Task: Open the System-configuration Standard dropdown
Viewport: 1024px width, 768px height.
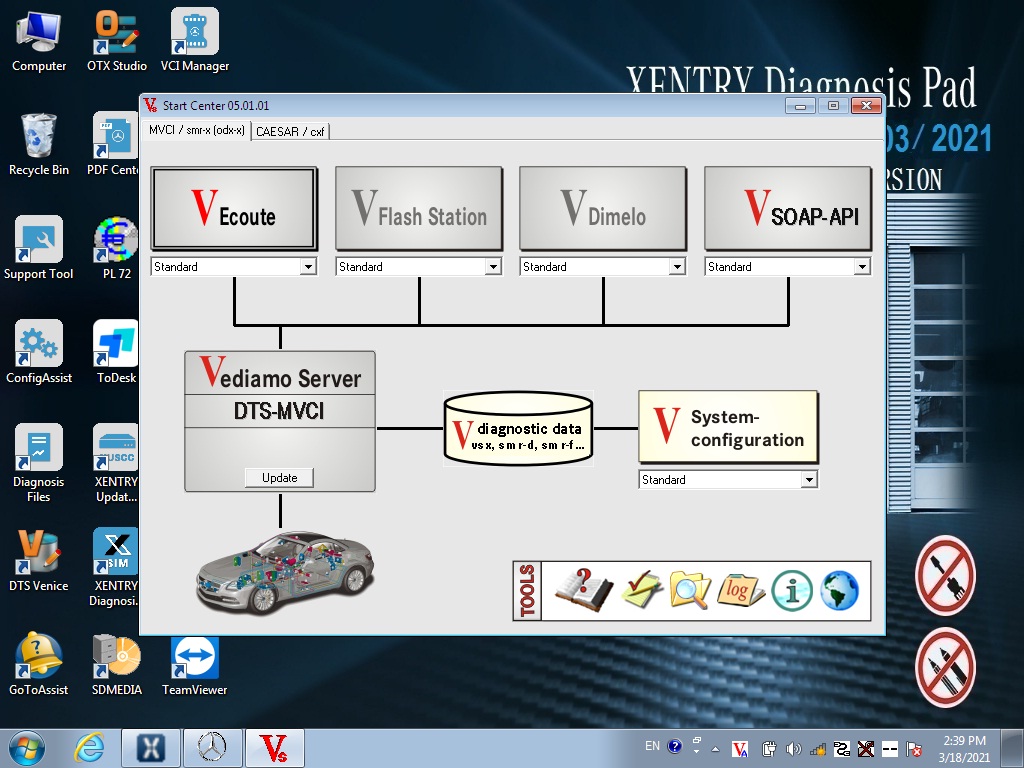Action: tap(808, 480)
